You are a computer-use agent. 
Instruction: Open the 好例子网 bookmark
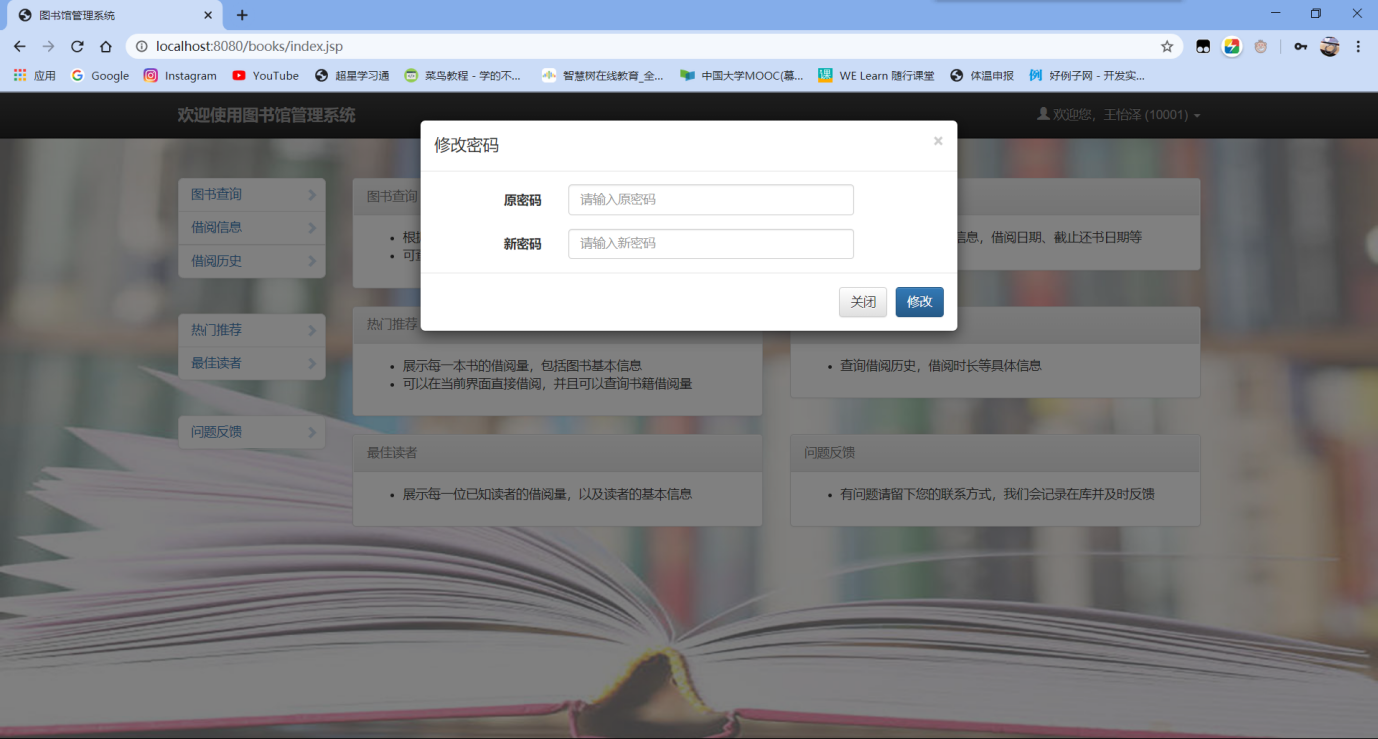pos(1087,75)
